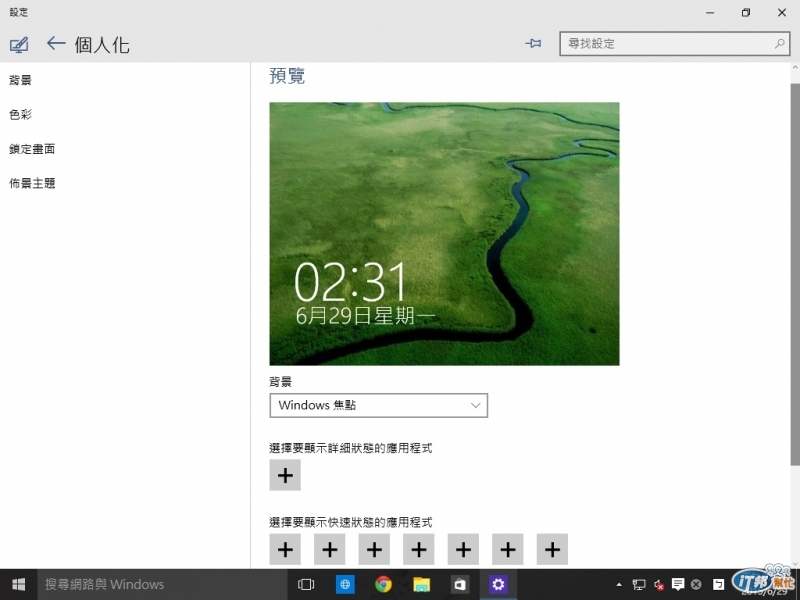Launch the blue globe browser on taskbar
This screenshot has width=800, height=600.
(x=345, y=585)
